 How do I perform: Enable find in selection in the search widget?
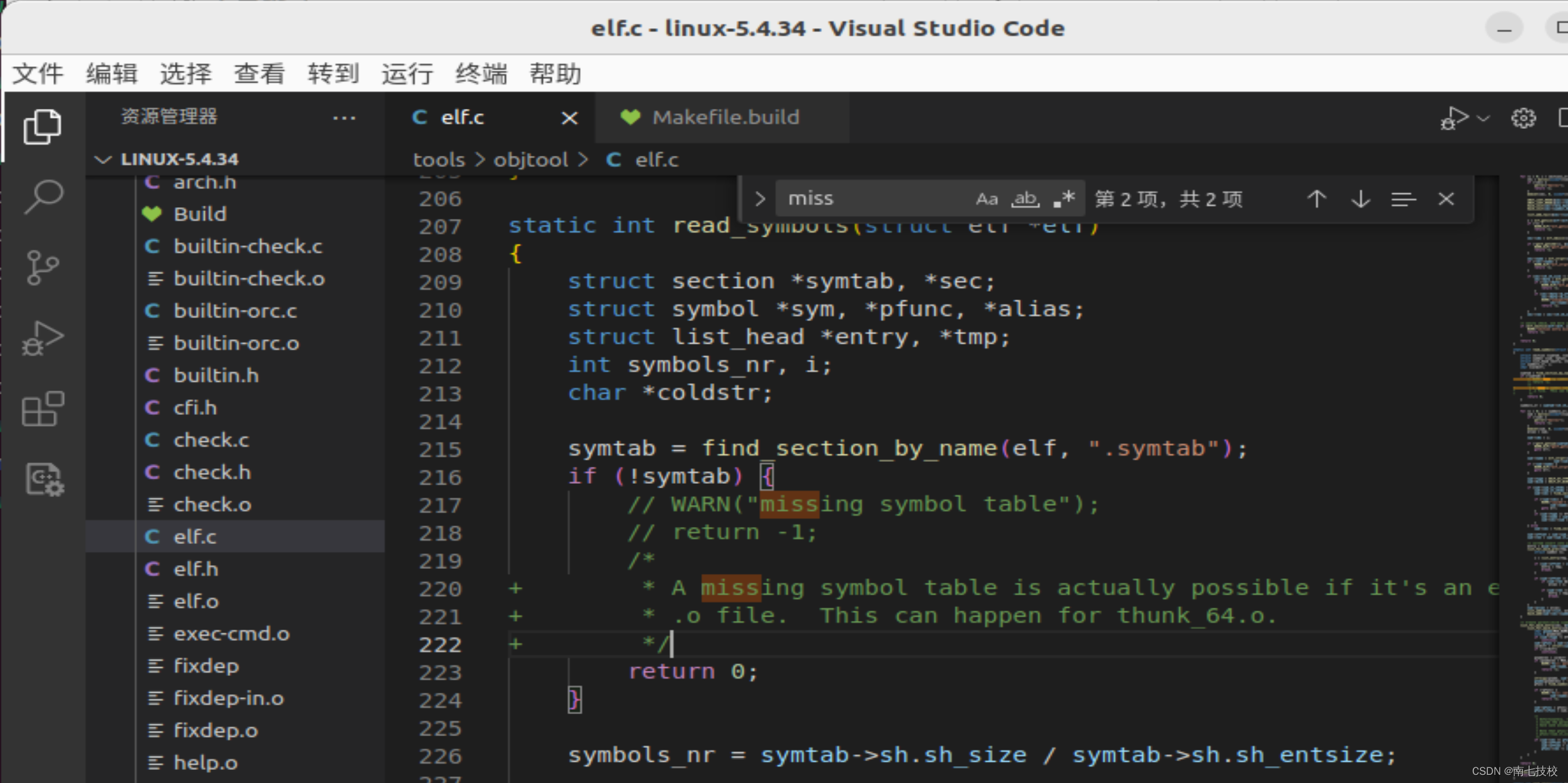(x=1405, y=198)
